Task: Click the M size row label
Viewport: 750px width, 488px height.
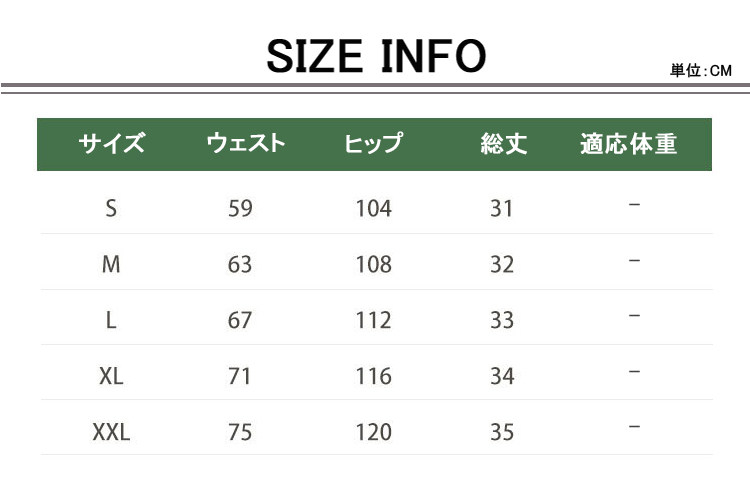Action: point(111,264)
